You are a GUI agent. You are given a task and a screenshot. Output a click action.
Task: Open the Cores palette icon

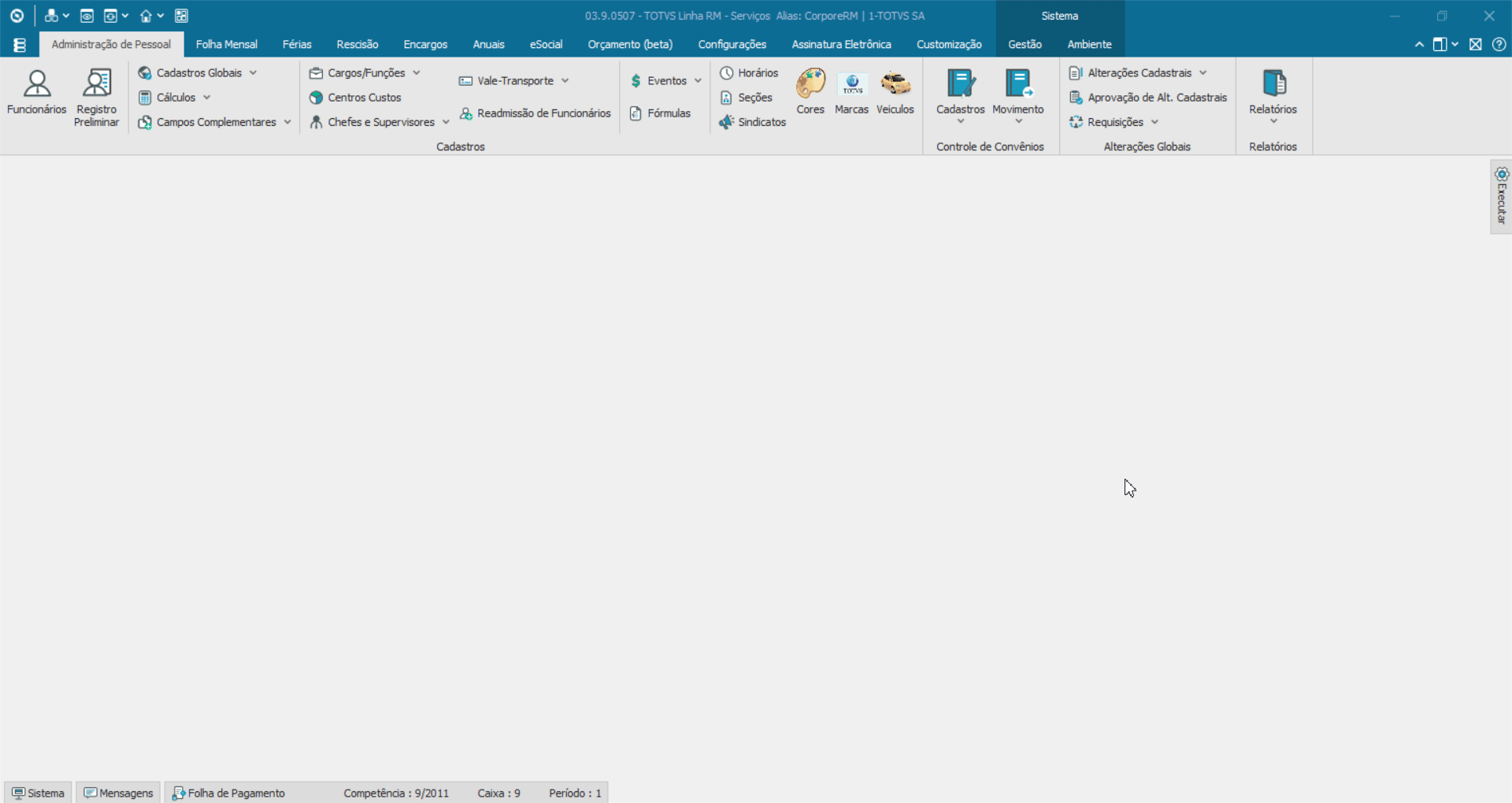[x=810, y=93]
